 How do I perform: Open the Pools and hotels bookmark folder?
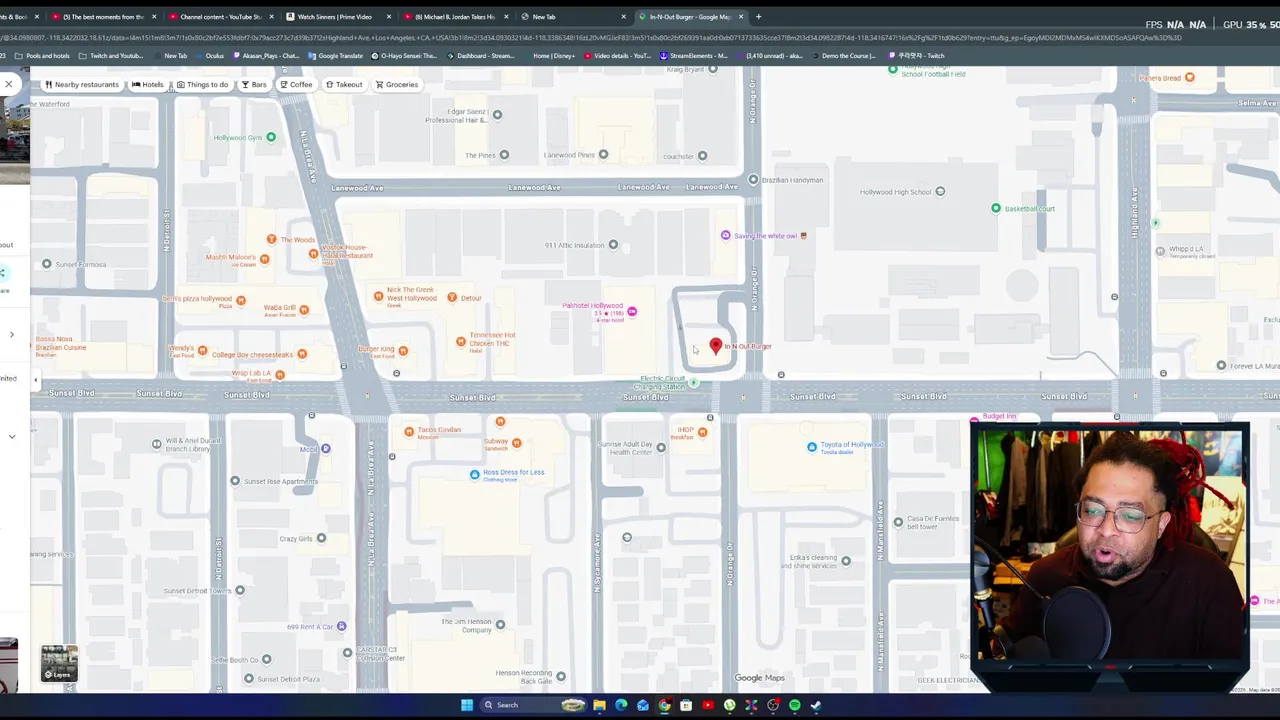(x=42, y=56)
